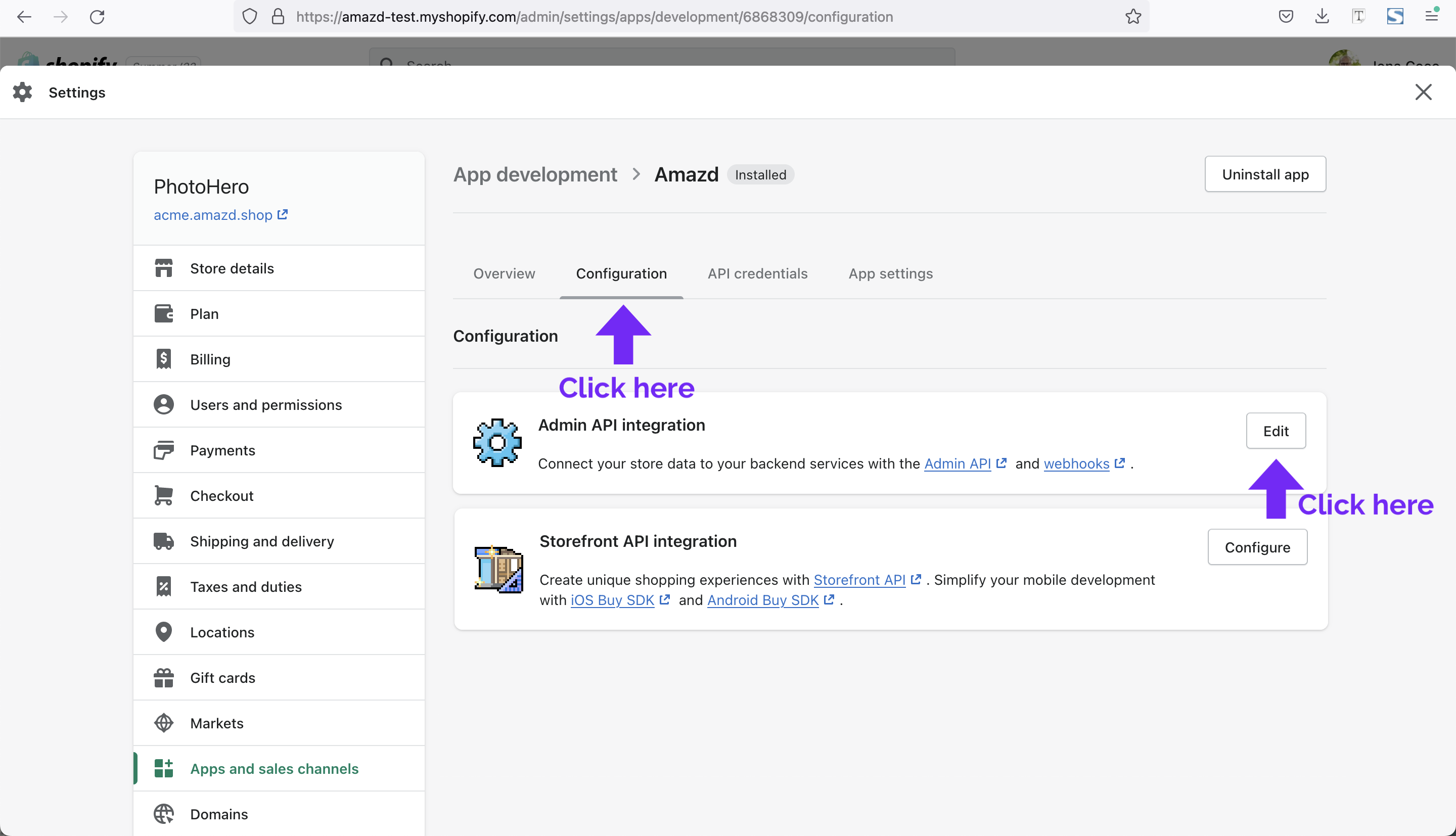The width and height of the screenshot is (1456, 836).
Task: Click the padlock site security icon
Action: 278,17
